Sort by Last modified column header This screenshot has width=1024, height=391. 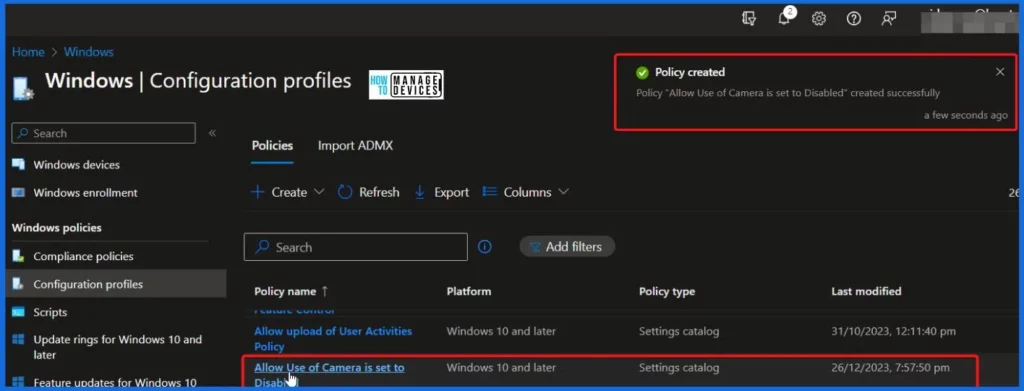(x=866, y=291)
